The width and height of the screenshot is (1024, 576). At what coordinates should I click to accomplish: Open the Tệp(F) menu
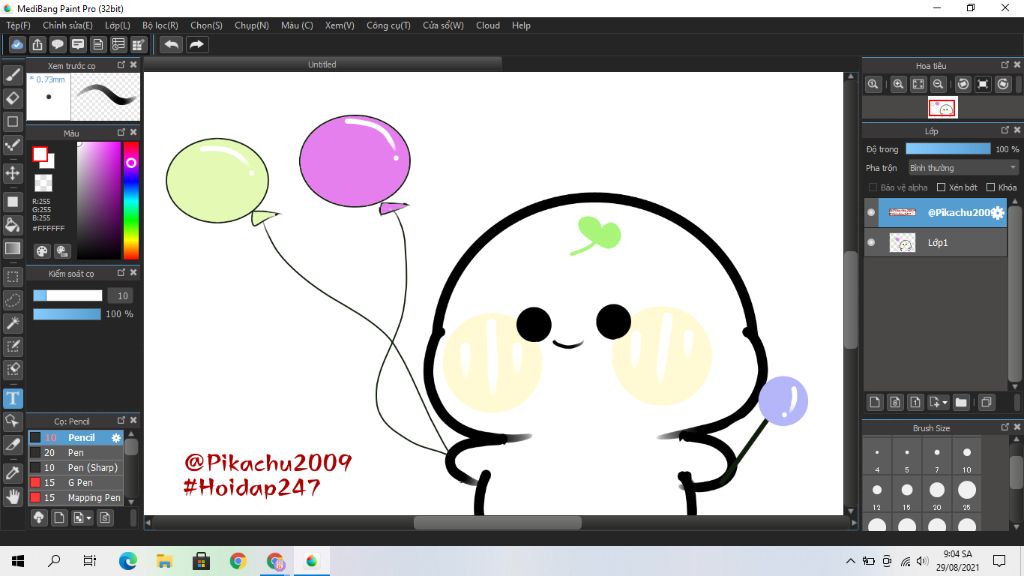point(18,25)
